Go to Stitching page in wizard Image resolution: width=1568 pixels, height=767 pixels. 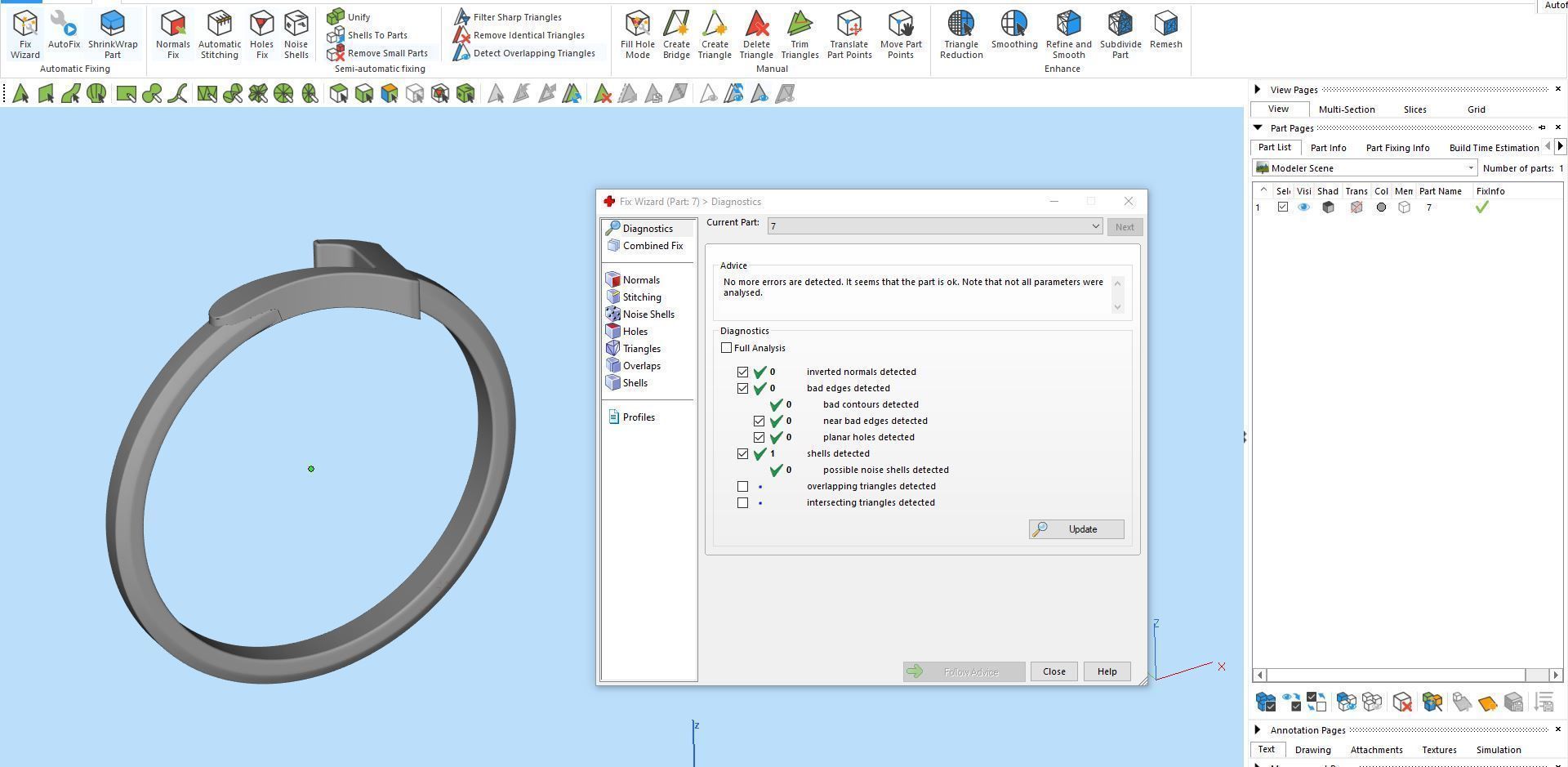tap(635, 297)
